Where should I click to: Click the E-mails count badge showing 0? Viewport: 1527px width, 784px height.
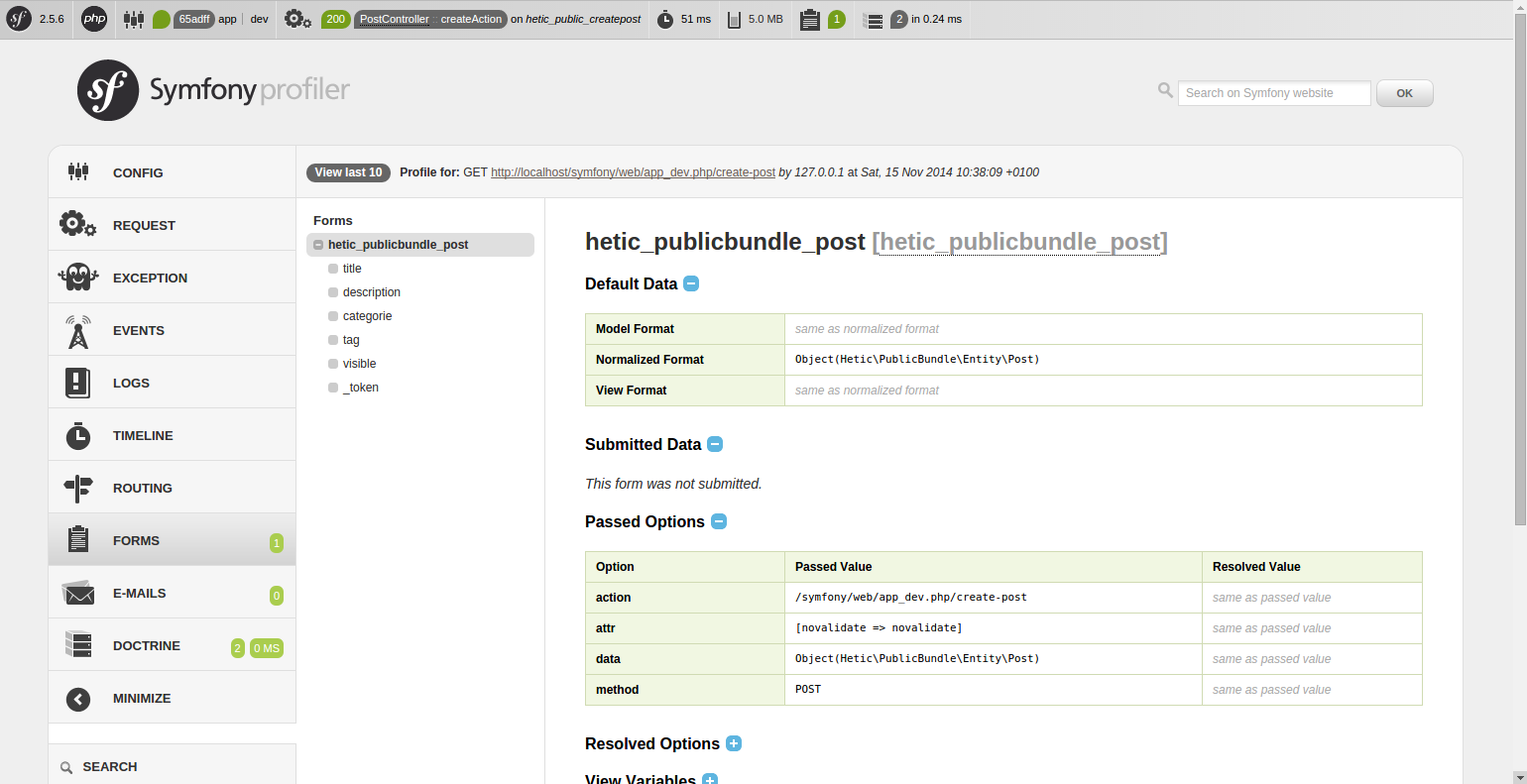(x=277, y=596)
